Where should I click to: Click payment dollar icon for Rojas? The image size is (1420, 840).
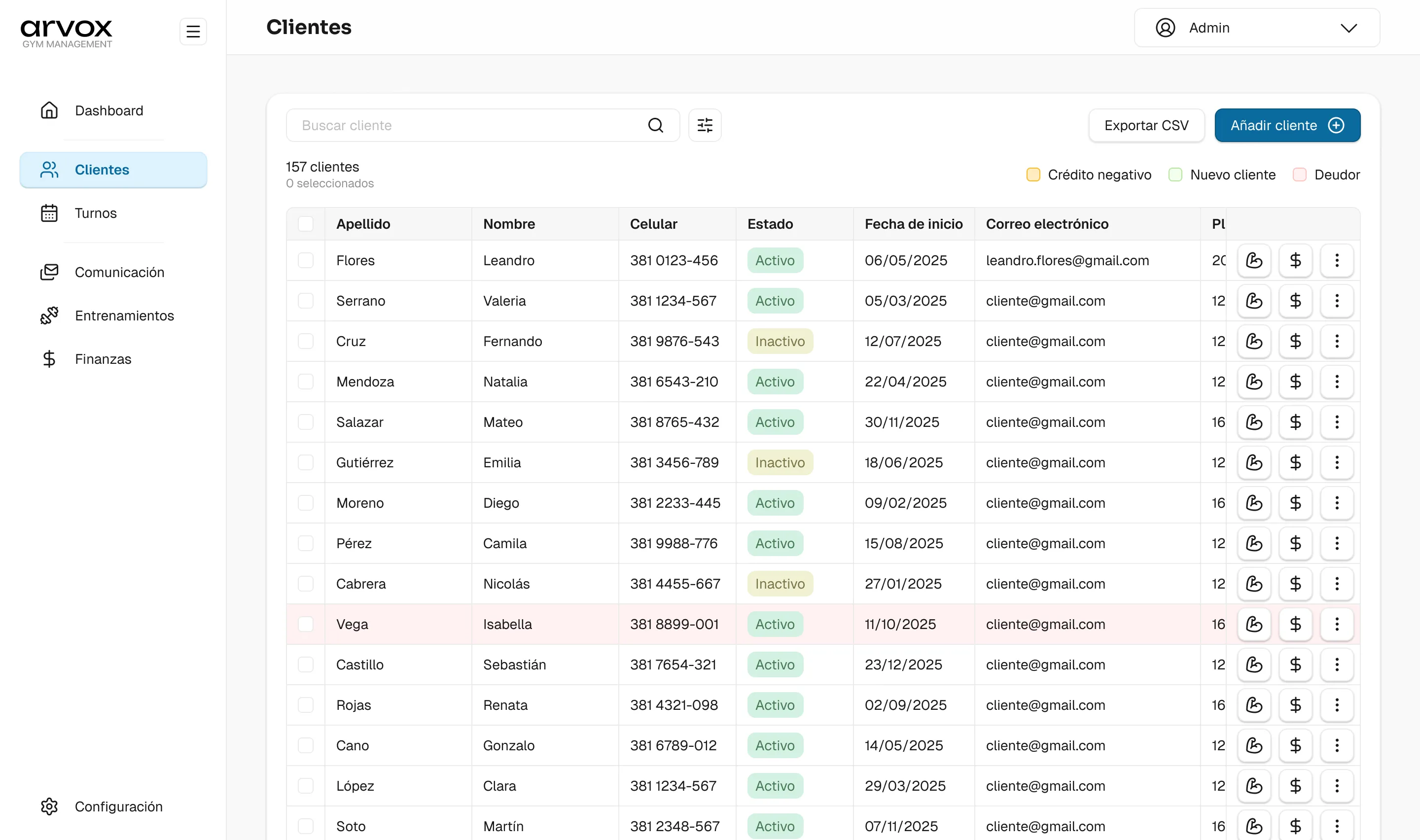coord(1295,705)
